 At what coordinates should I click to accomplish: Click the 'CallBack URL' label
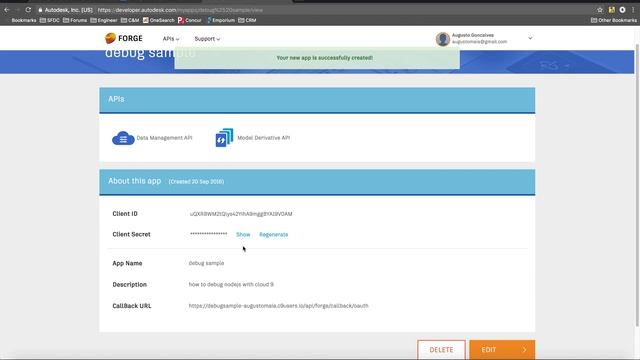pyautogui.click(x=131, y=306)
